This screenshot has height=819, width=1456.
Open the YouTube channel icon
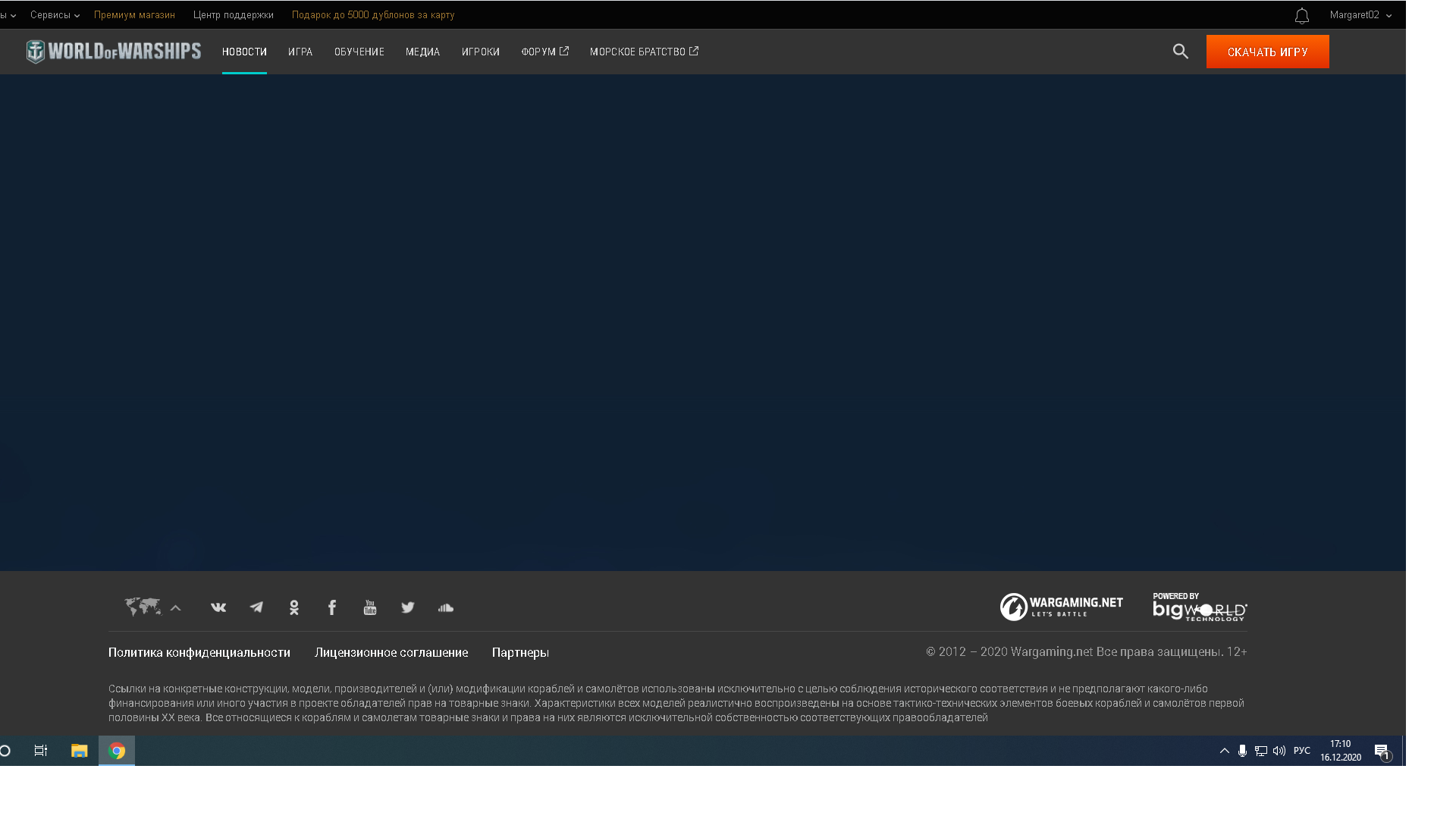[x=370, y=607]
